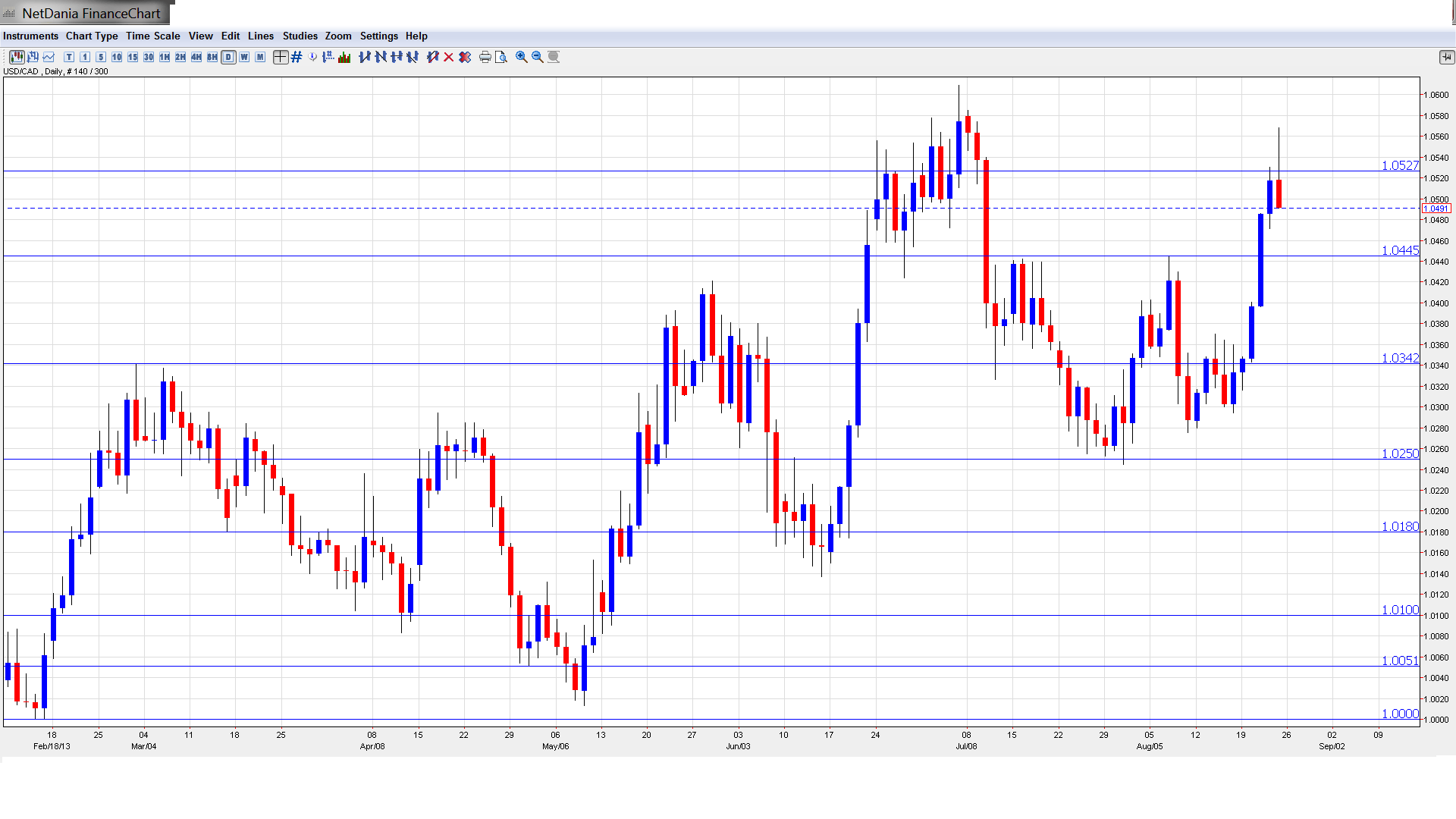1456x819 pixels.
Task: Open the Chart Type menu
Action: tap(92, 36)
